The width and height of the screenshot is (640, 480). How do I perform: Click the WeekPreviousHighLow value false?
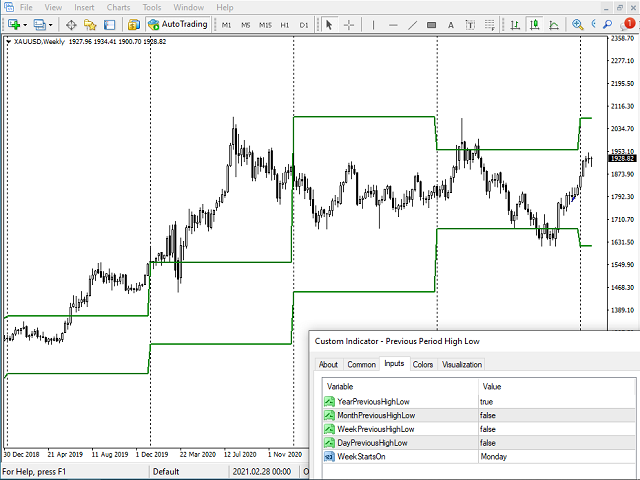coord(488,429)
